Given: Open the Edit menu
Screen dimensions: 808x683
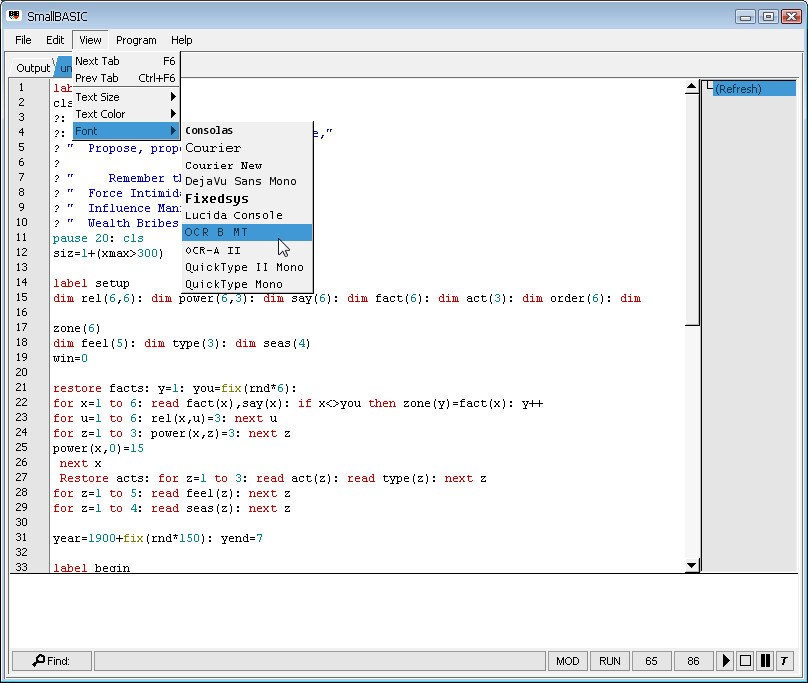Looking at the screenshot, I should (55, 40).
